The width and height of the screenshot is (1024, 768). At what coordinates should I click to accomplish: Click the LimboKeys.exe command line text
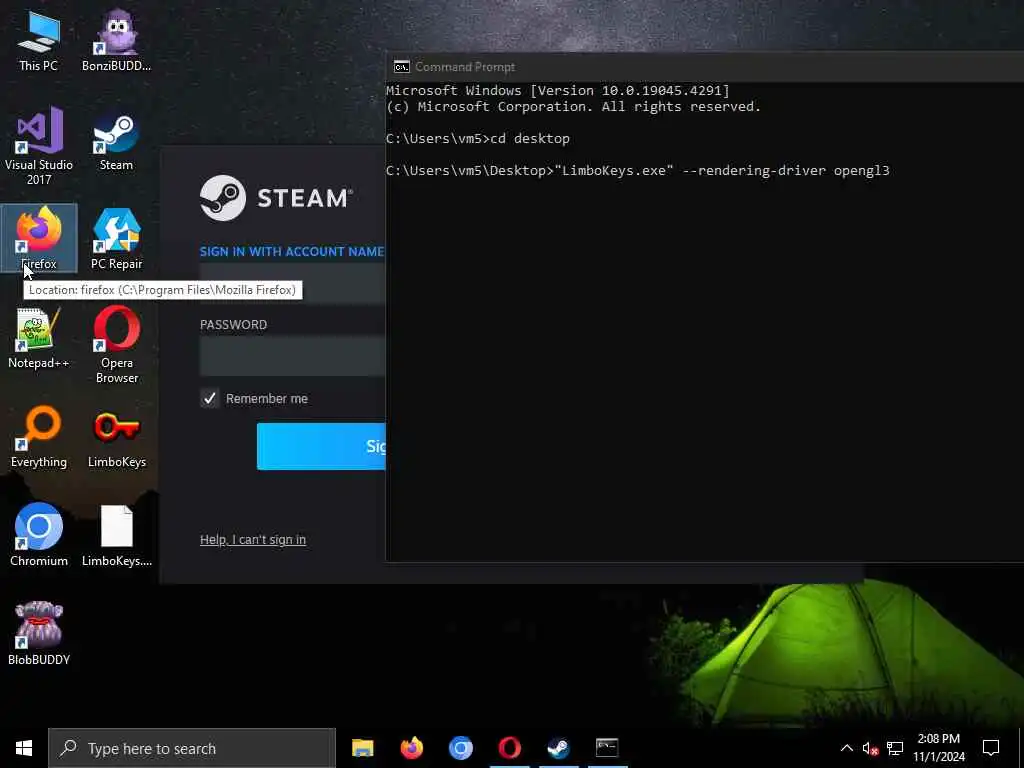coord(637,170)
